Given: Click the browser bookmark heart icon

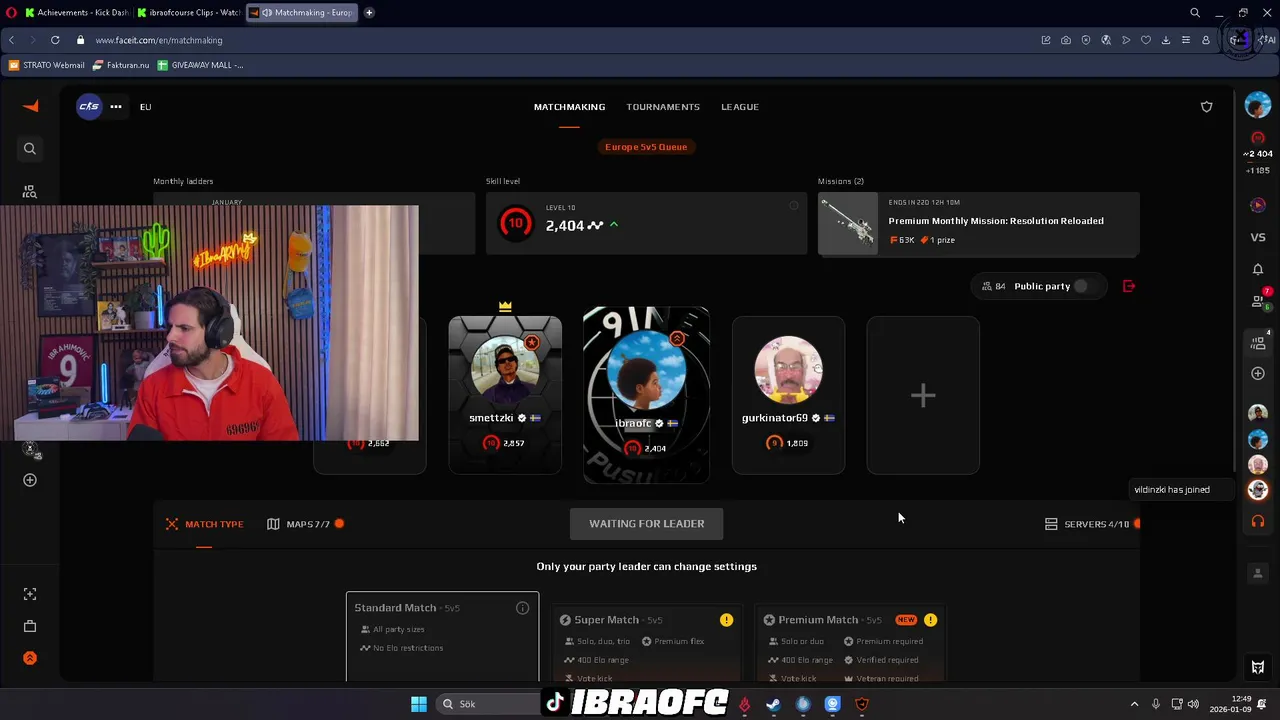Looking at the screenshot, I should (x=1146, y=40).
